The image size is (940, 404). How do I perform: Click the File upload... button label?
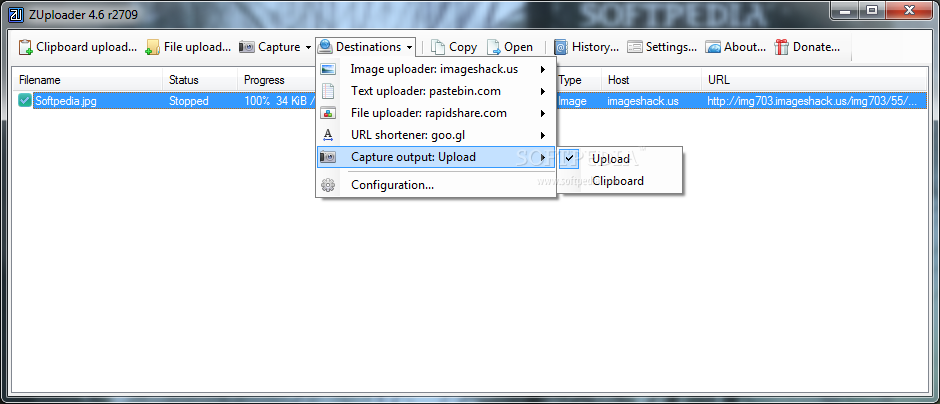[197, 47]
